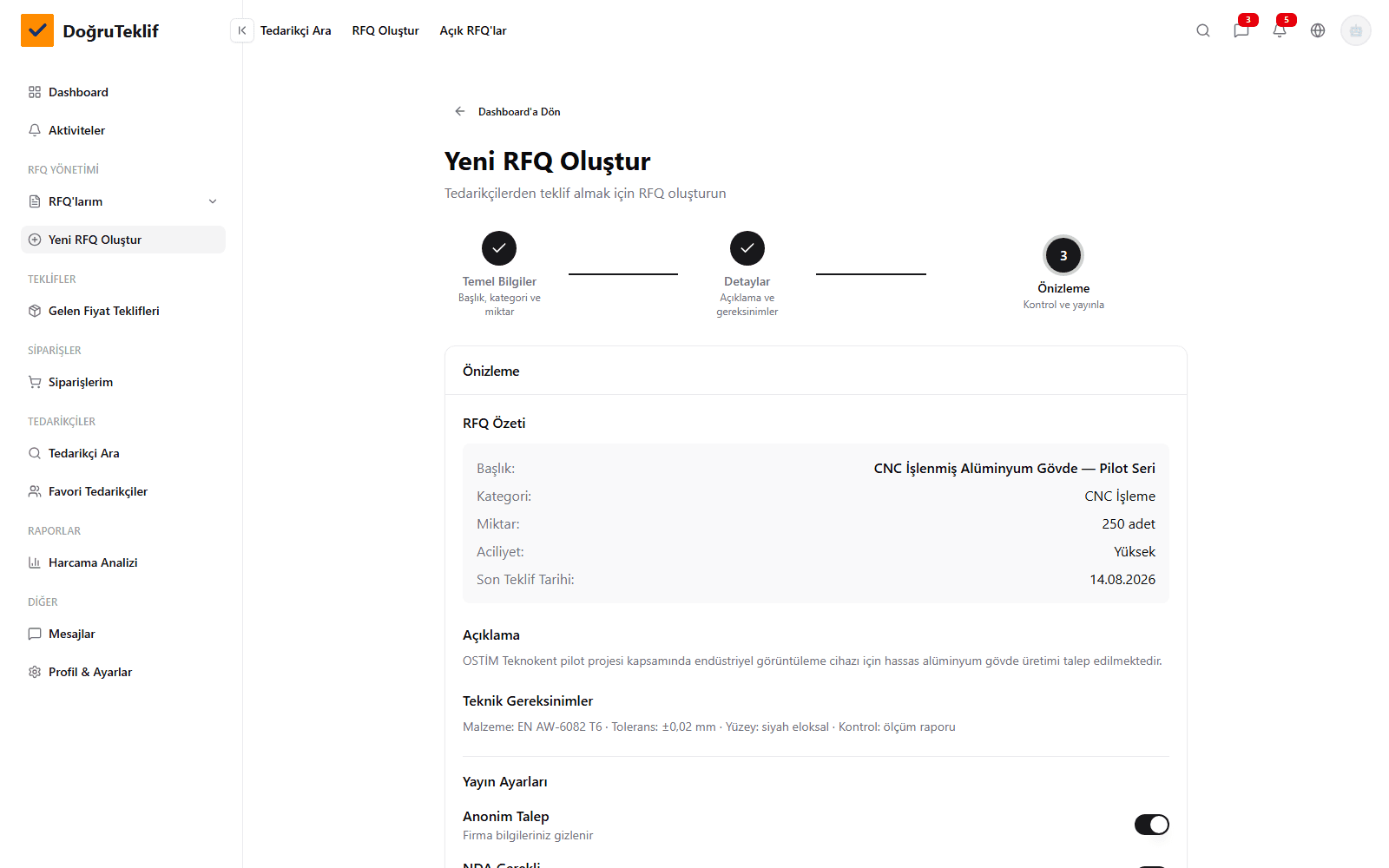Click the 'Firma bilgileriniz gizlenir' description
1389x868 pixels.
pos(528,835)
